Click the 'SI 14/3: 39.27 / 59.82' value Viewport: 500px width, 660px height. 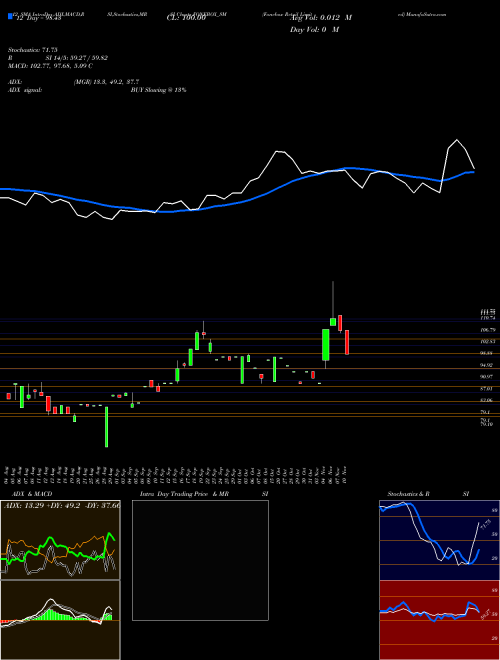point(77,58)
